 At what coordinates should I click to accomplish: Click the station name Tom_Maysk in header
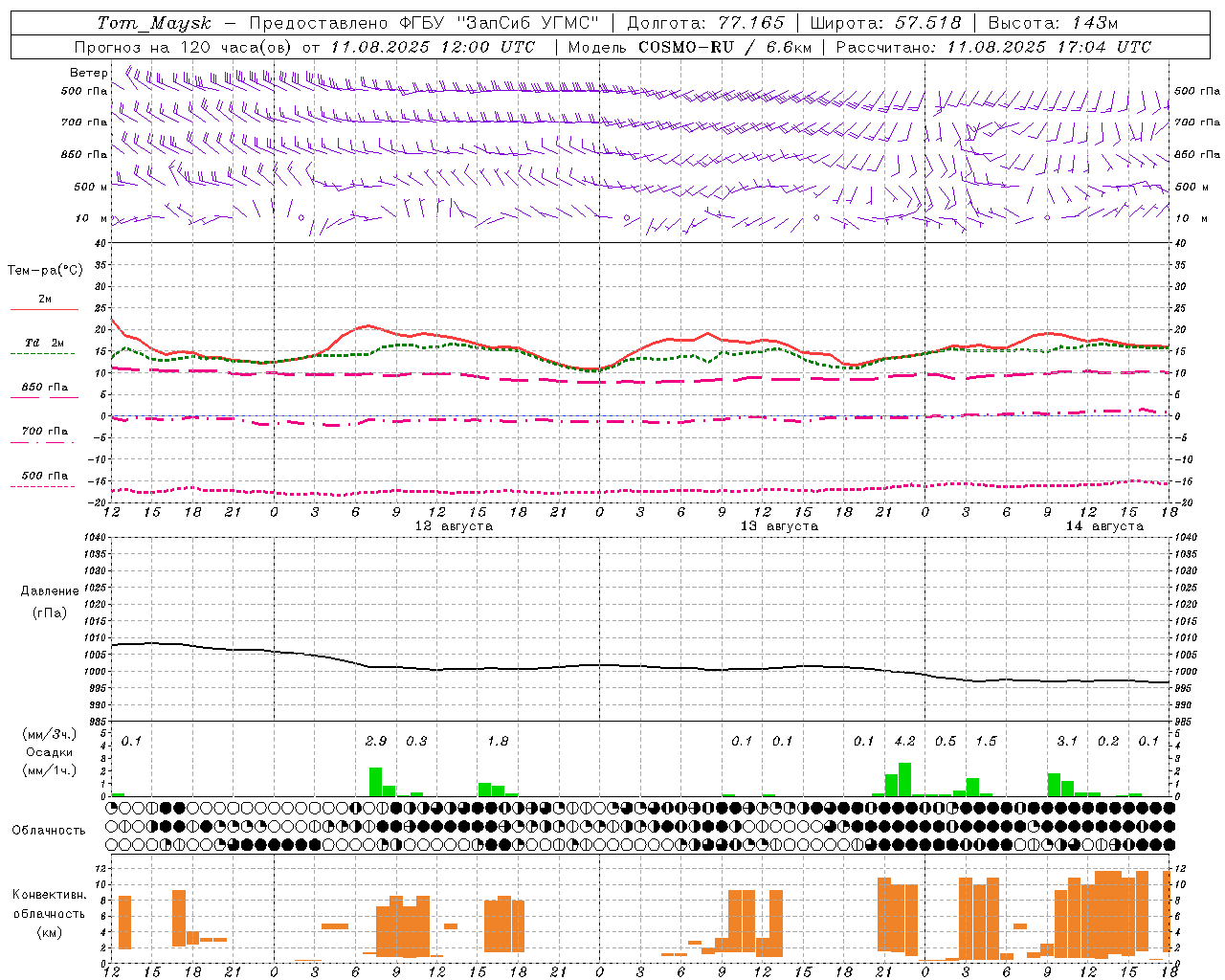(154, 23)
